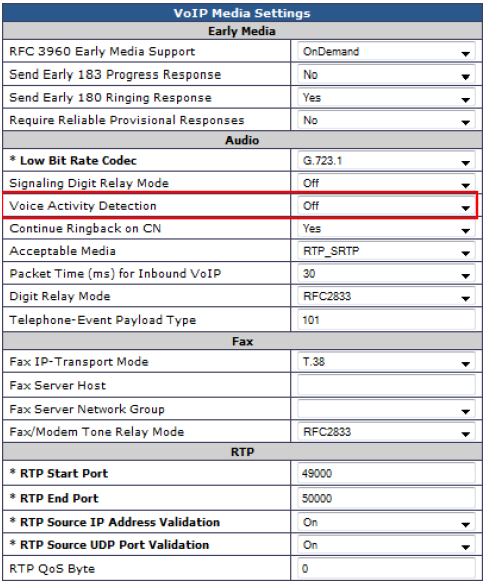Expand Signaling Digit Relay Mode dropdown
The height and width of the screenshot is (583, 485).
click(x=386, y=183)
